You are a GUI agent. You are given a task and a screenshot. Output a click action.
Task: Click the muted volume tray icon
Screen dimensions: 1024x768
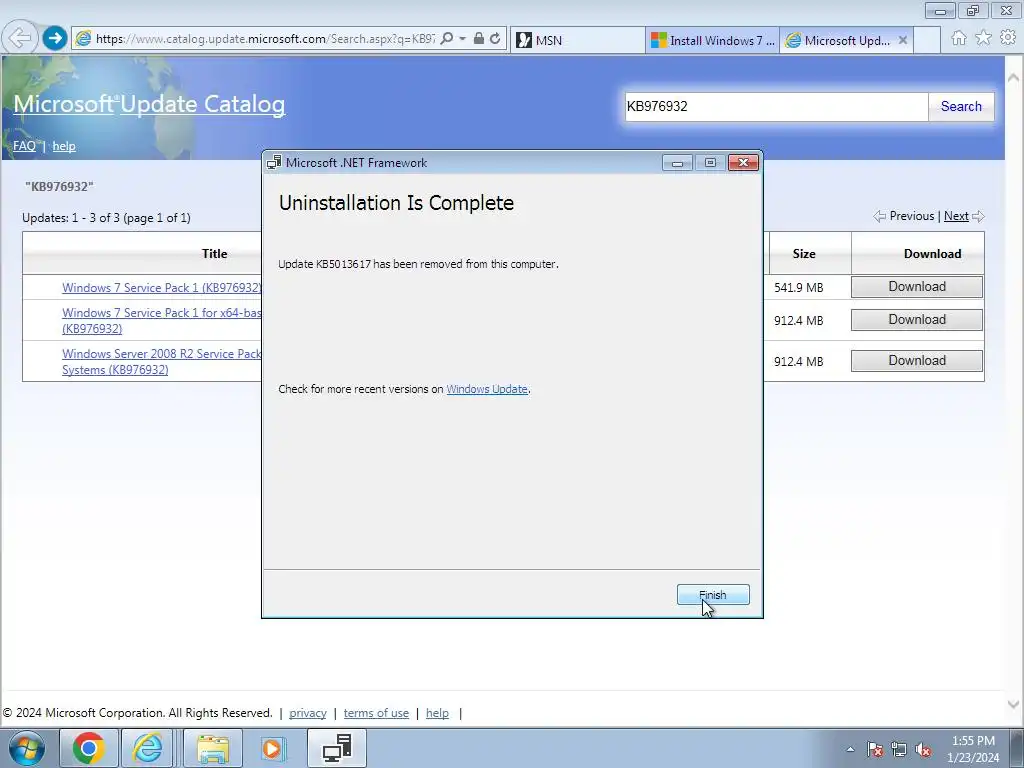click(x=923, y=750)
